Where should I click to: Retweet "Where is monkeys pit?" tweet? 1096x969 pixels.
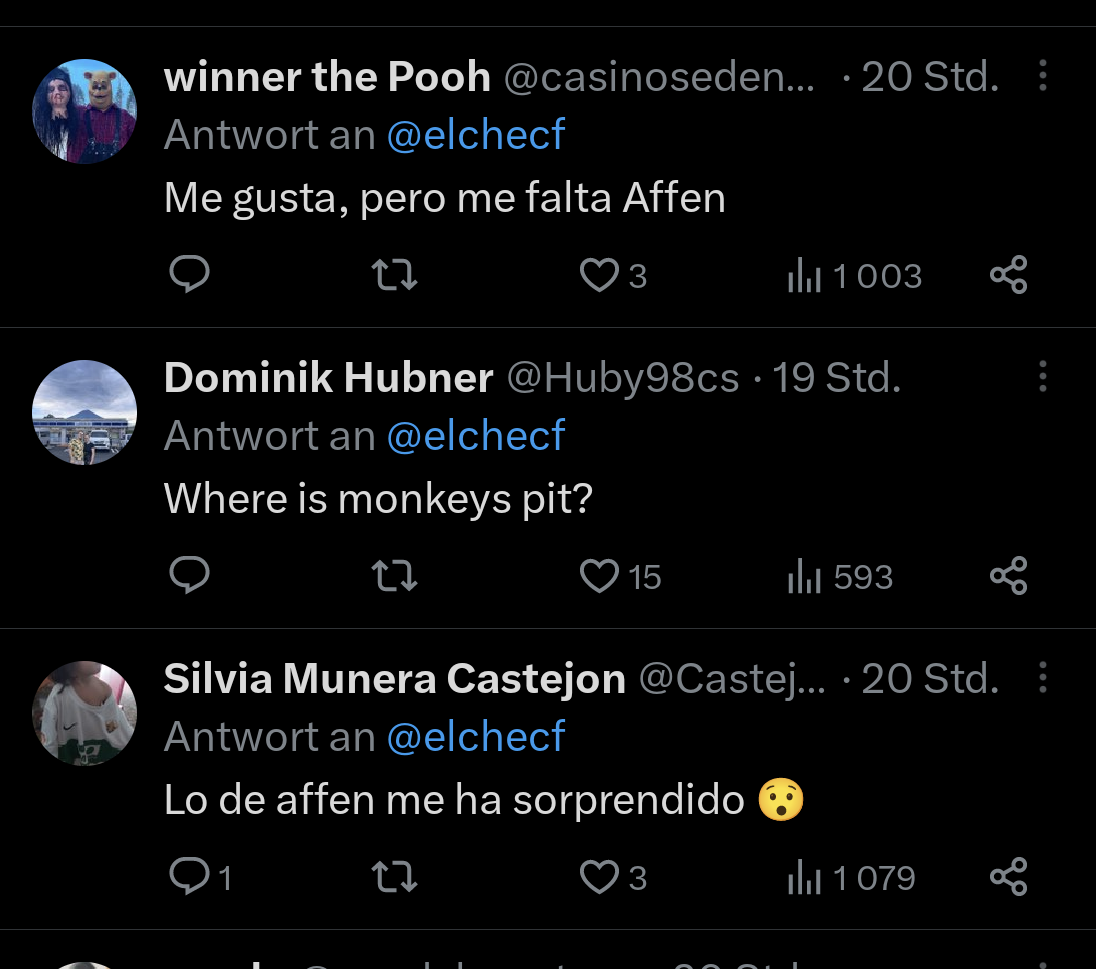(x=394, y=575)
